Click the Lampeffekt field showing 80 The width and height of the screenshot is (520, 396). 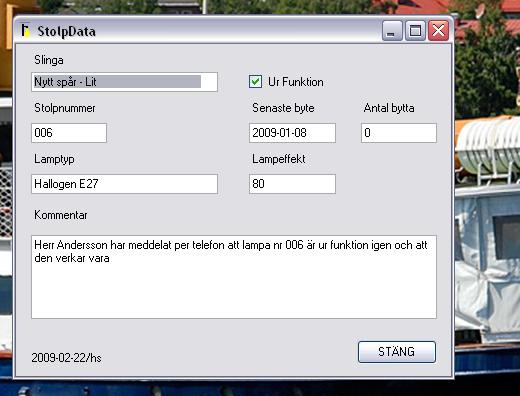point(292,184)
